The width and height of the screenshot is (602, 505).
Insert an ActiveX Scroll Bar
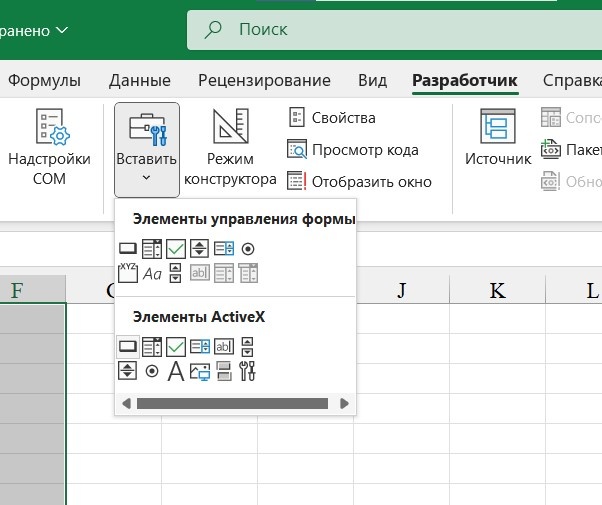click(x=247, y=347)
